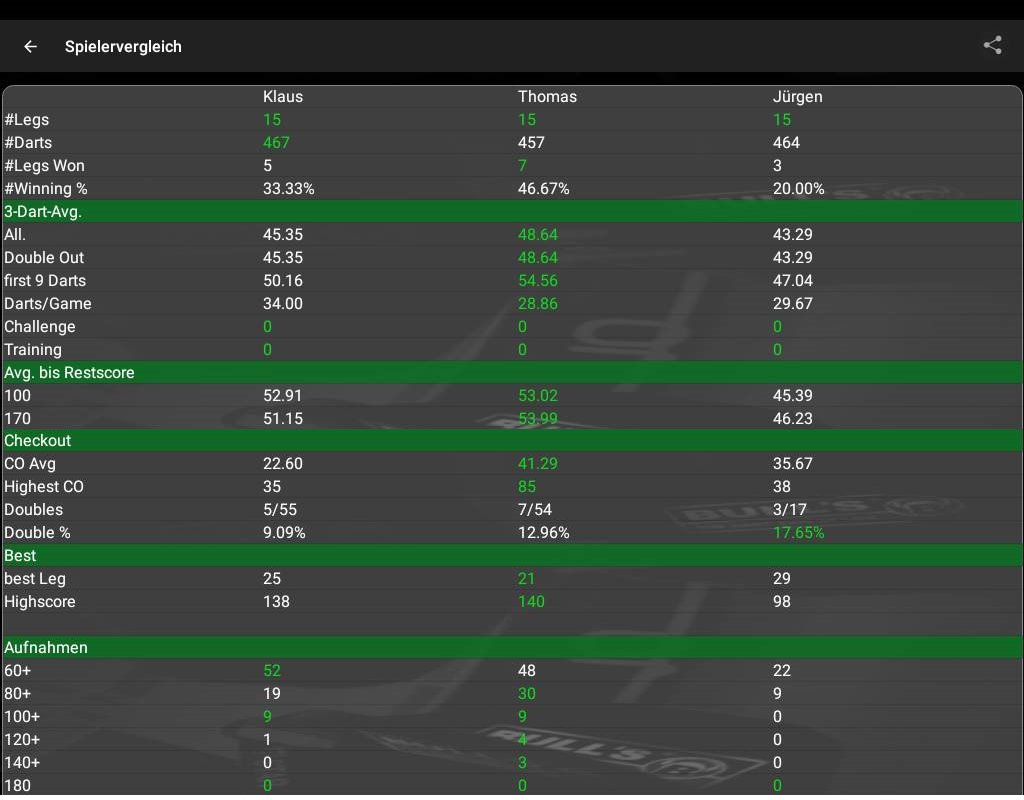Screen dimensions: 1024x800
Task: Tap the Avg. bis Restscore section header
Action: coord(69,372)
